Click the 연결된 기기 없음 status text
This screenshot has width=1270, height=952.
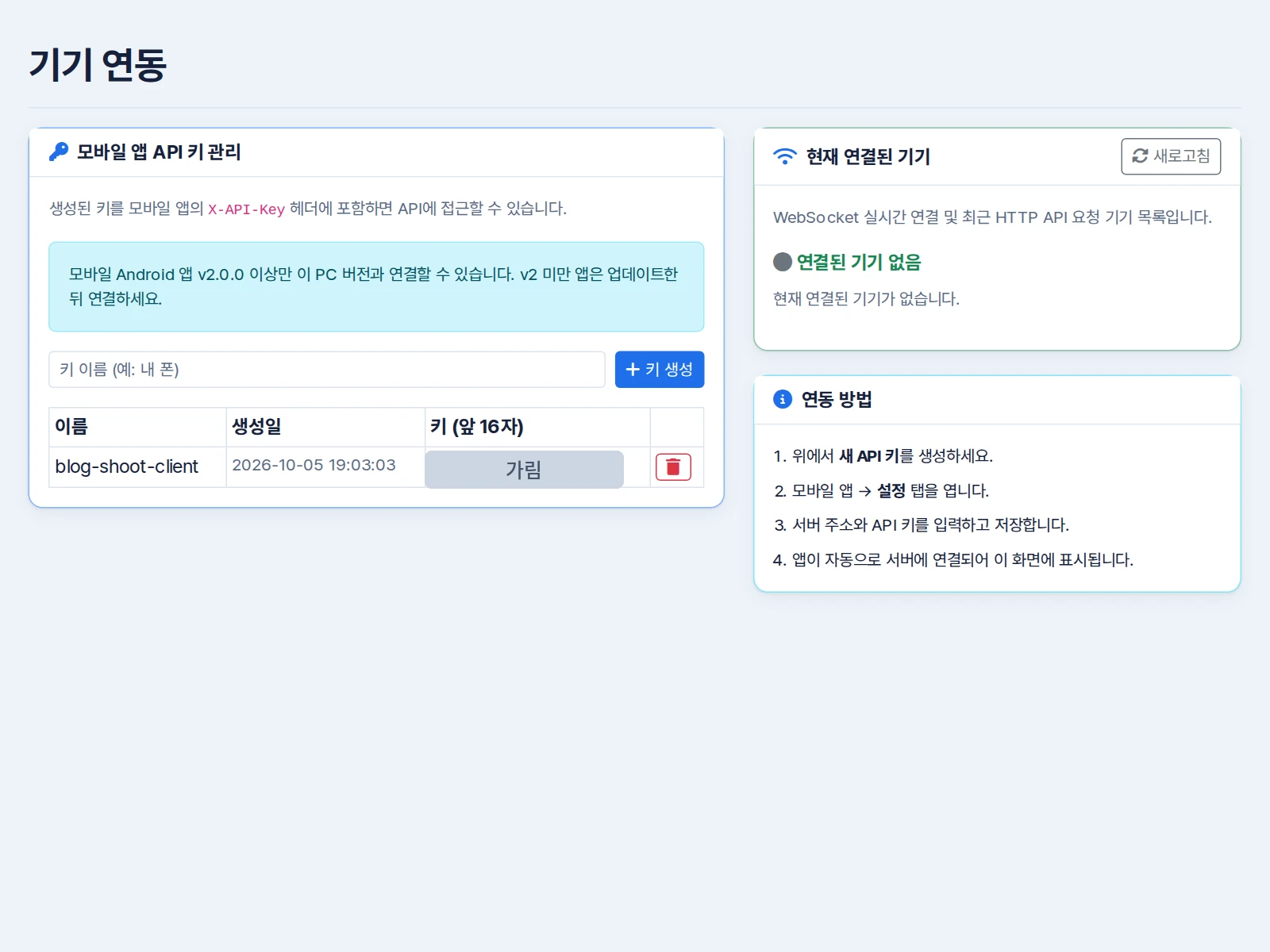pyautogui.click(x=859, y=262)
